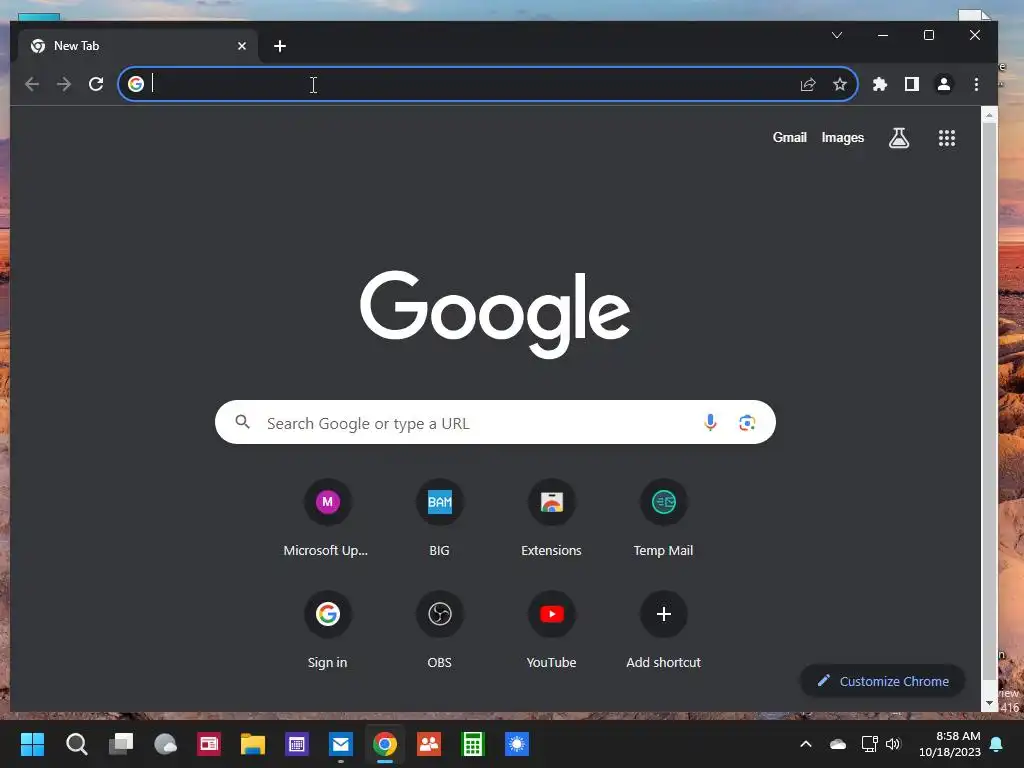
Task: Click the Chrome icon on the taskbar
Action: pos(385,744)
